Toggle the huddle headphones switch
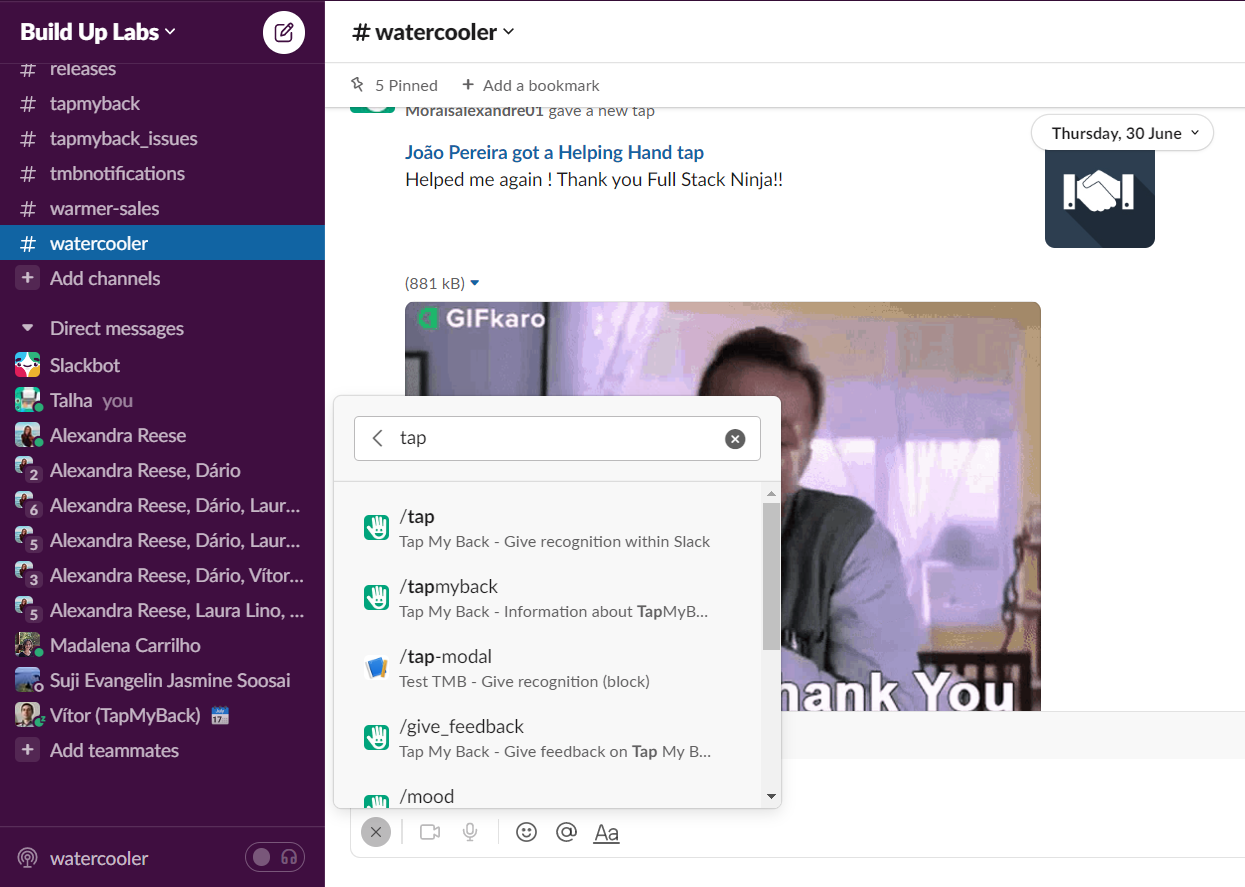Viewport: 1245px width, 887px height. tap(275, 857)
